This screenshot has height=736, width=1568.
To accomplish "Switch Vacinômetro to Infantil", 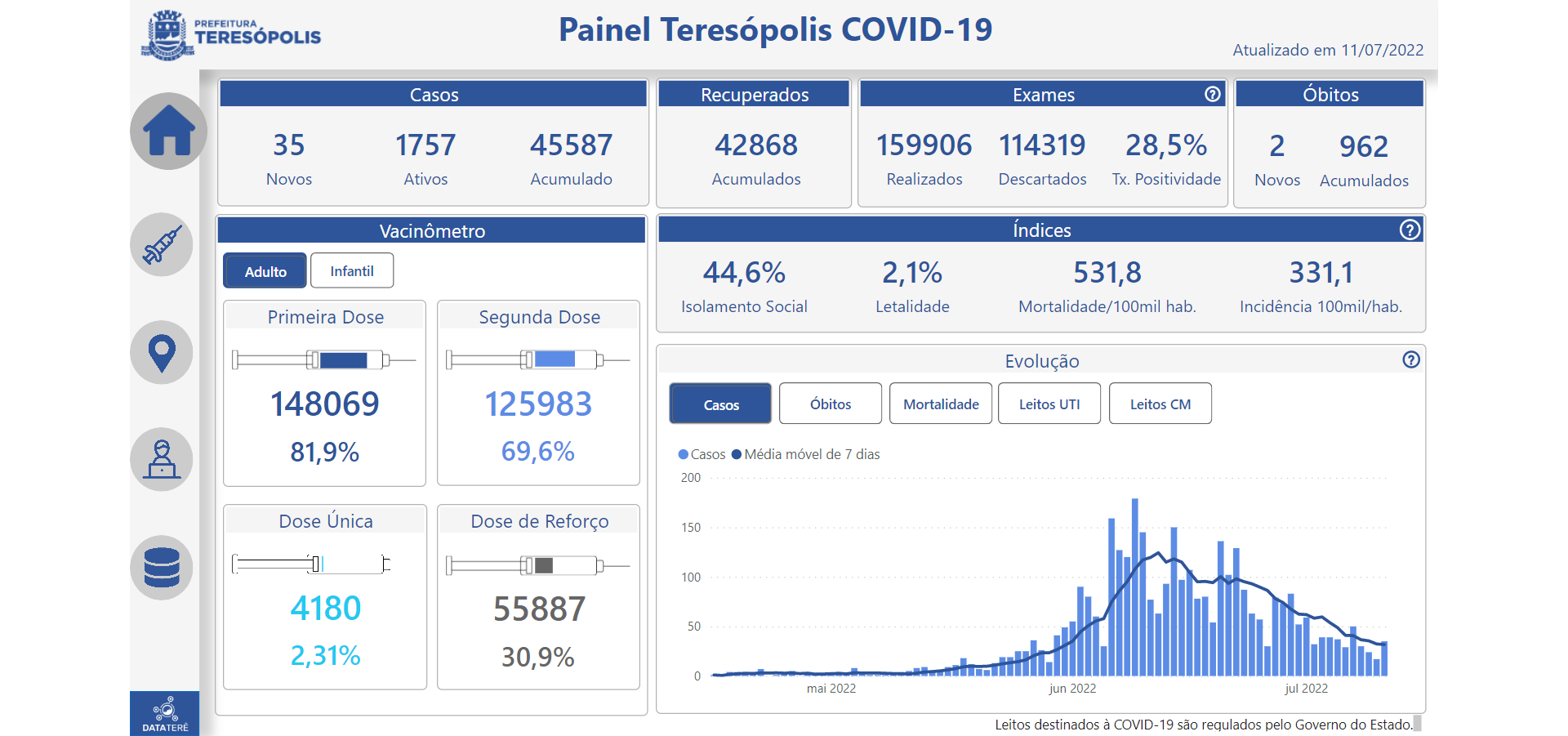I will point(352,271).
